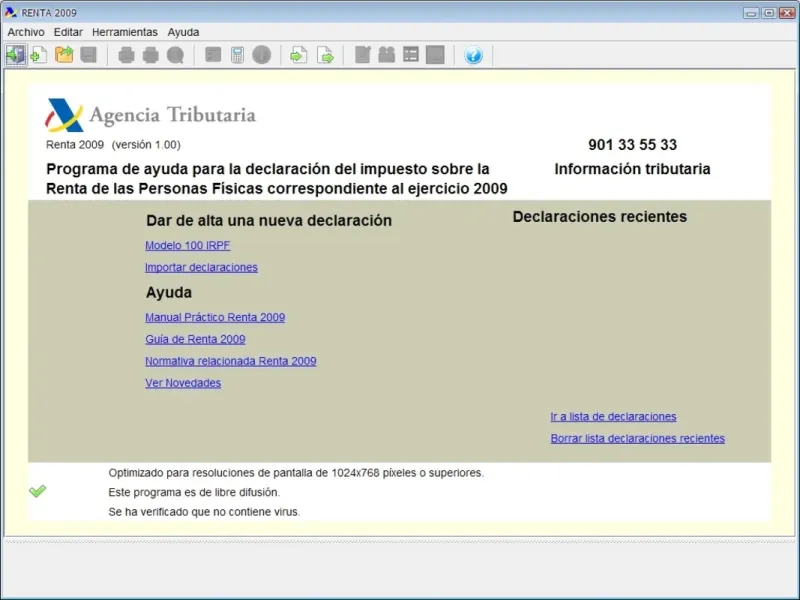
Task: Click the first greyed printer icon
Action: coord(127,55)
